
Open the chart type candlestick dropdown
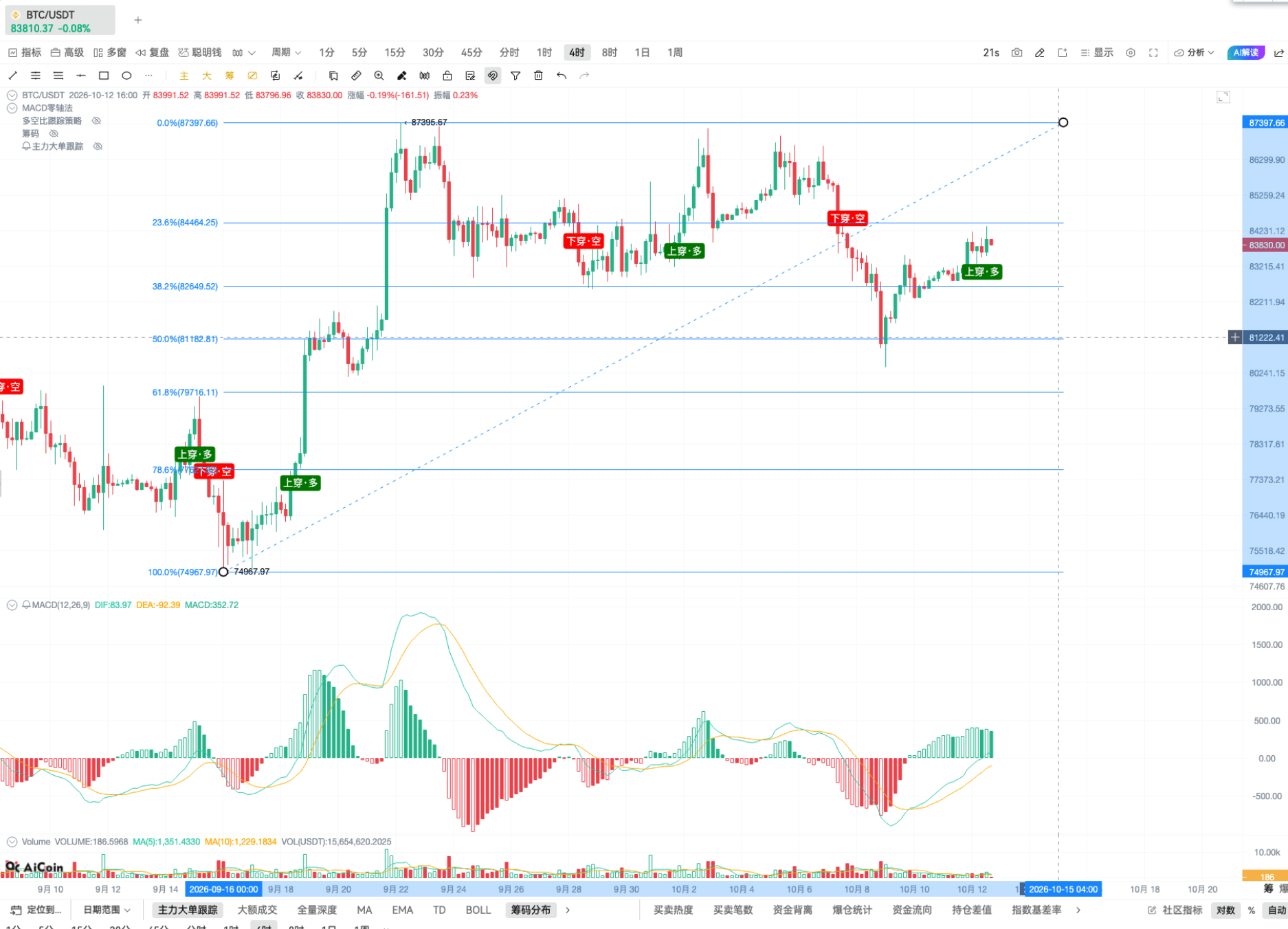tap(244, 53)
